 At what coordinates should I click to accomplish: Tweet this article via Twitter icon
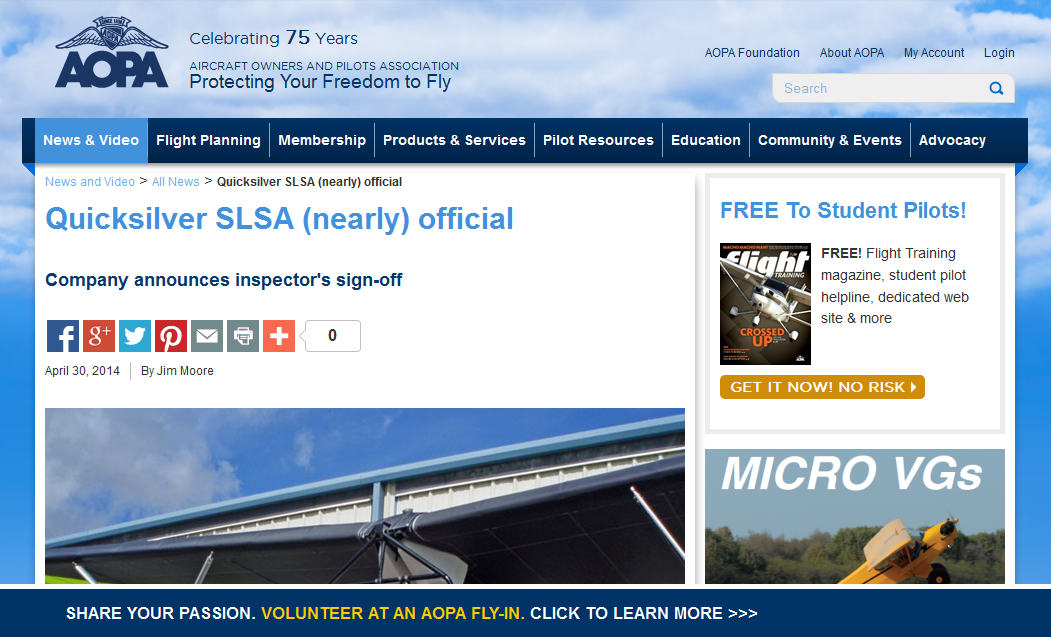[135, 336]
